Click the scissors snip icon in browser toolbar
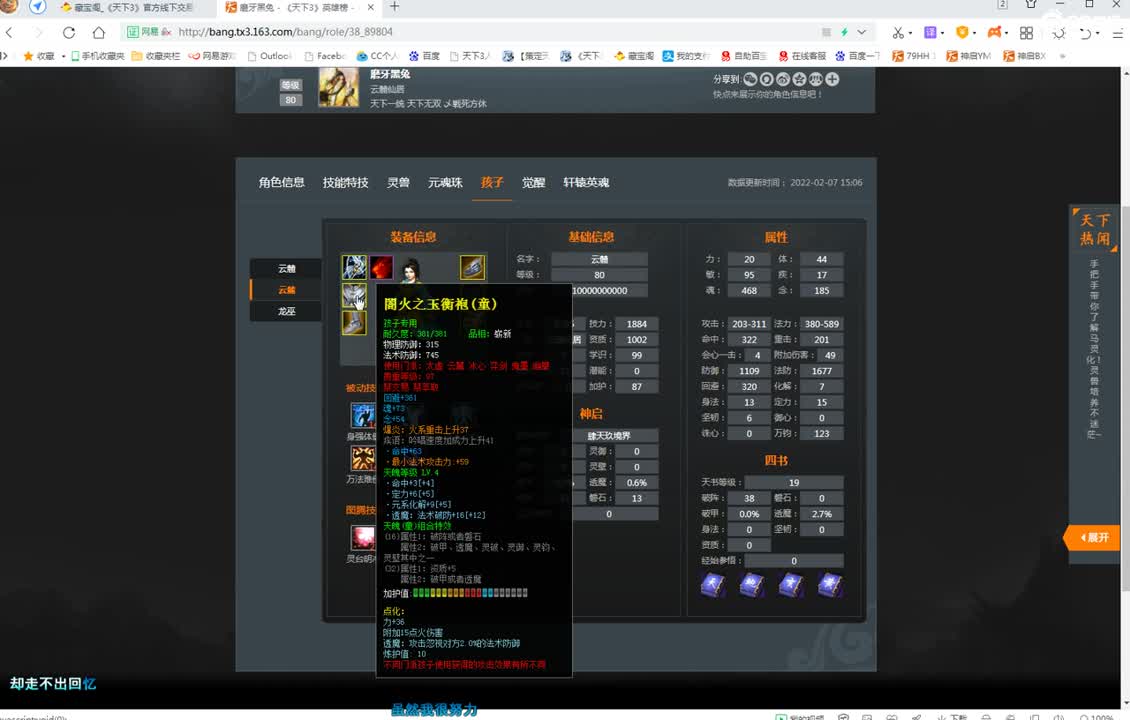 coord(897,31)
